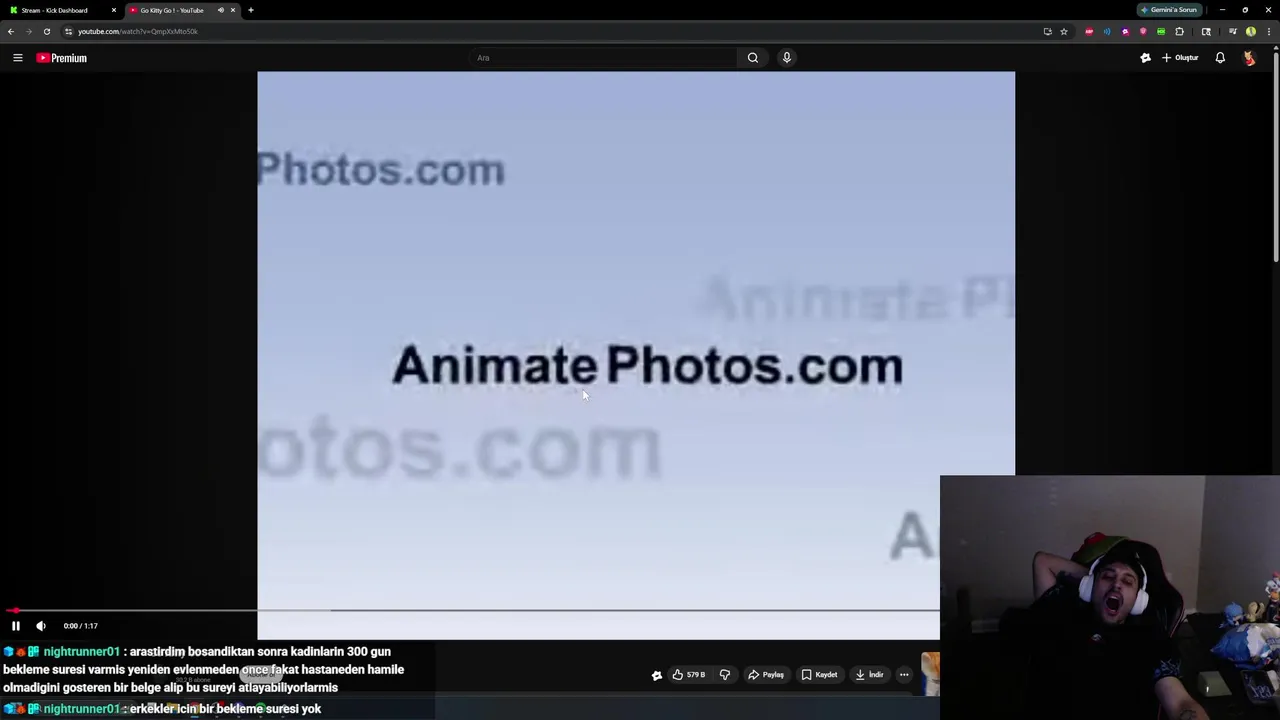The height and width of the screenshot is (720, 1280).
Task: Open the purple extension icon
Action: 1125,31
